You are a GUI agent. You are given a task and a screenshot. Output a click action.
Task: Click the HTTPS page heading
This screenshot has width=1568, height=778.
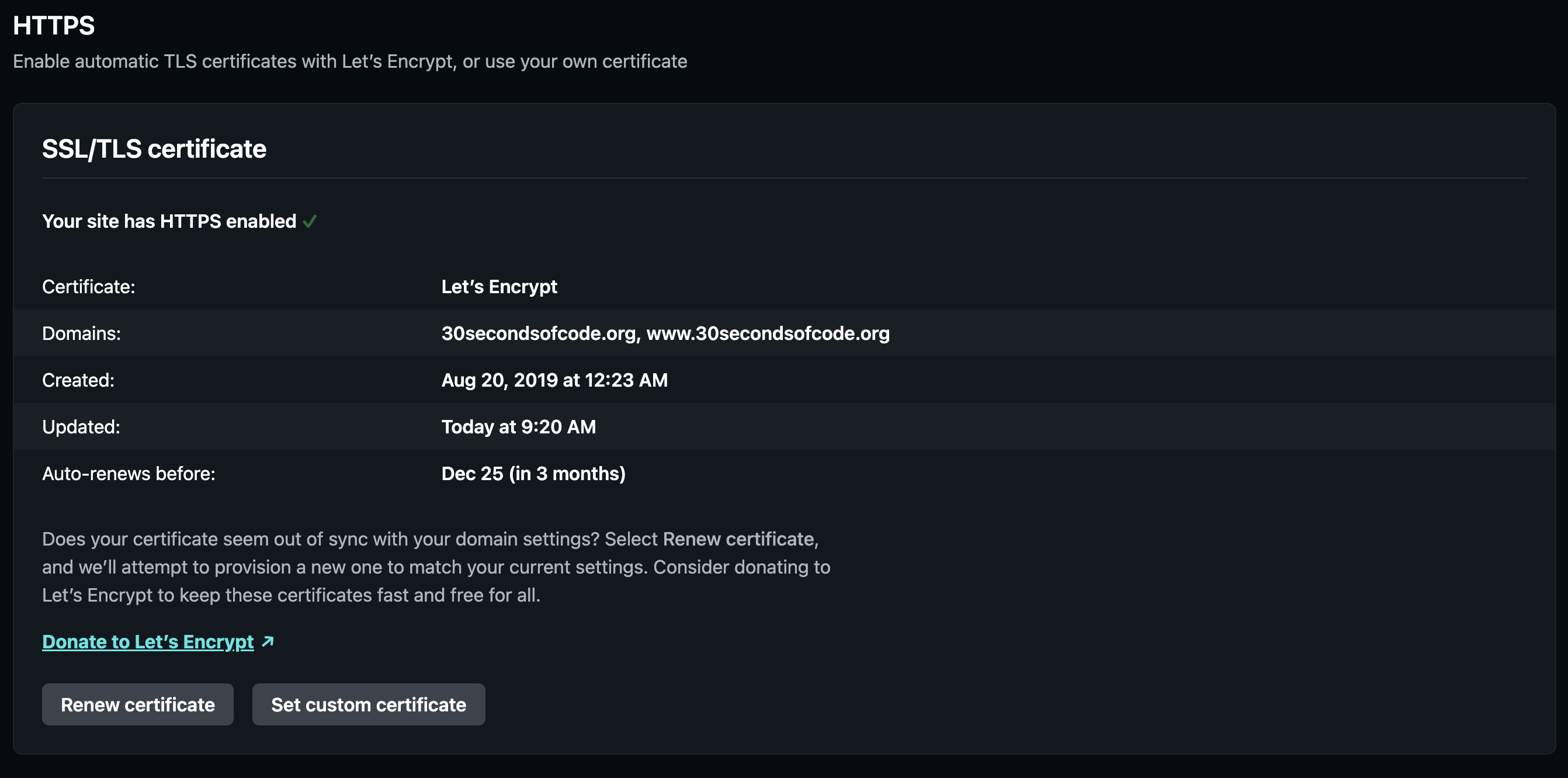[54, 26]
